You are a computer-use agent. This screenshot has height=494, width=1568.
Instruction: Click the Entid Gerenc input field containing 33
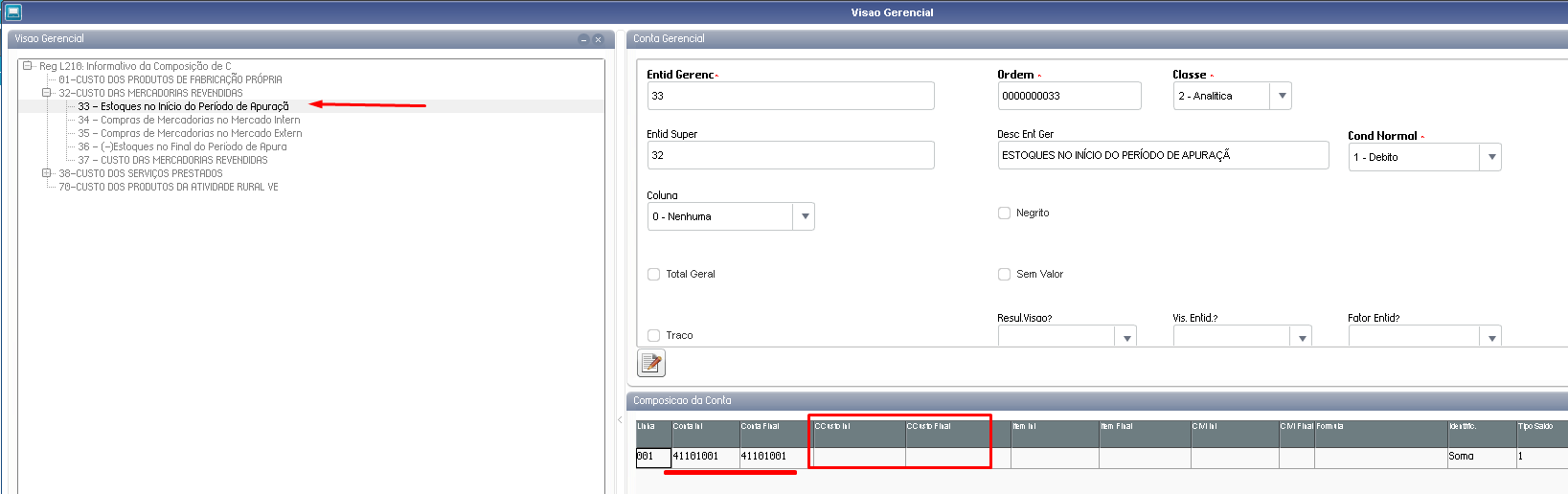791,96
